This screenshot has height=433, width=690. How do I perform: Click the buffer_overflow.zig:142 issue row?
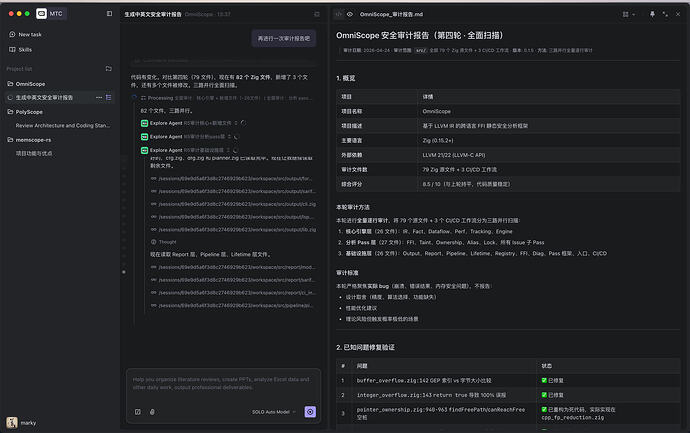[x=508, y=381]
